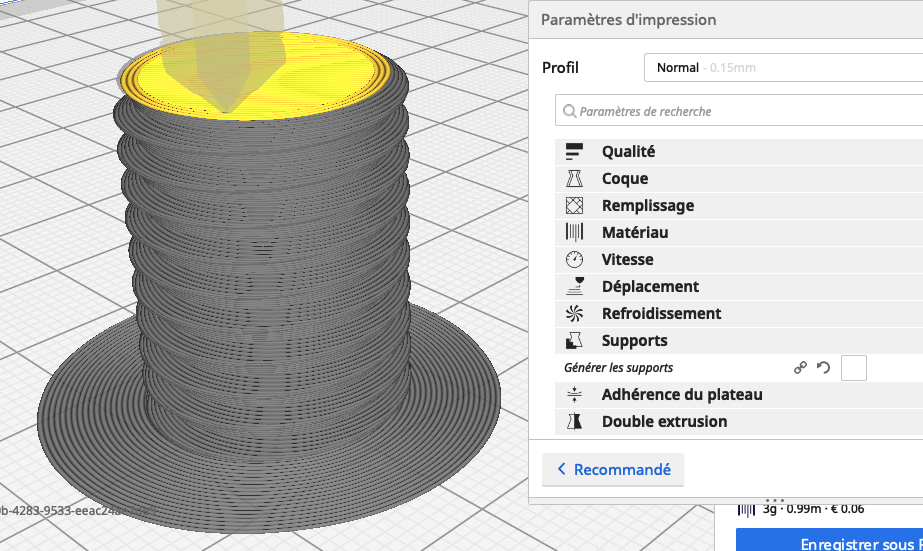
Task: Click the link icon beside Générer les supports
Action: [800, 368]
